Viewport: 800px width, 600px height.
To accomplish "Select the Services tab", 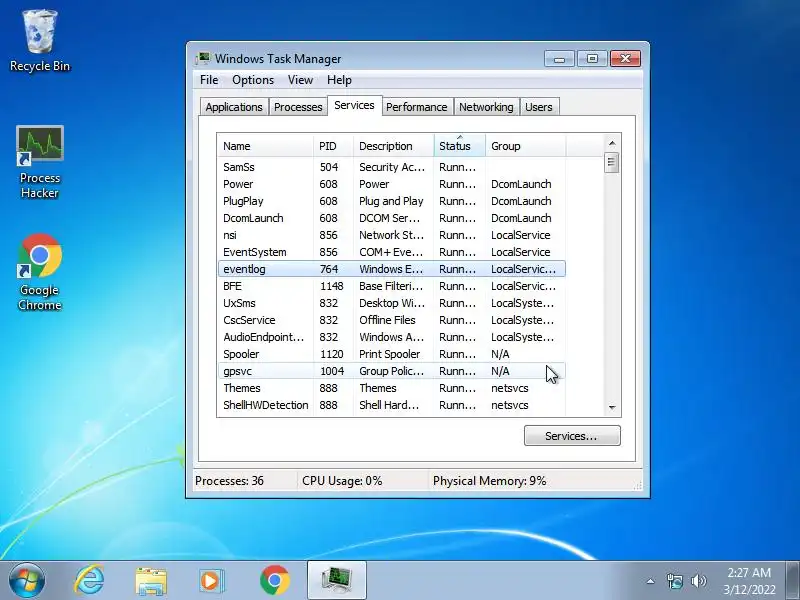I will point(355,106).
